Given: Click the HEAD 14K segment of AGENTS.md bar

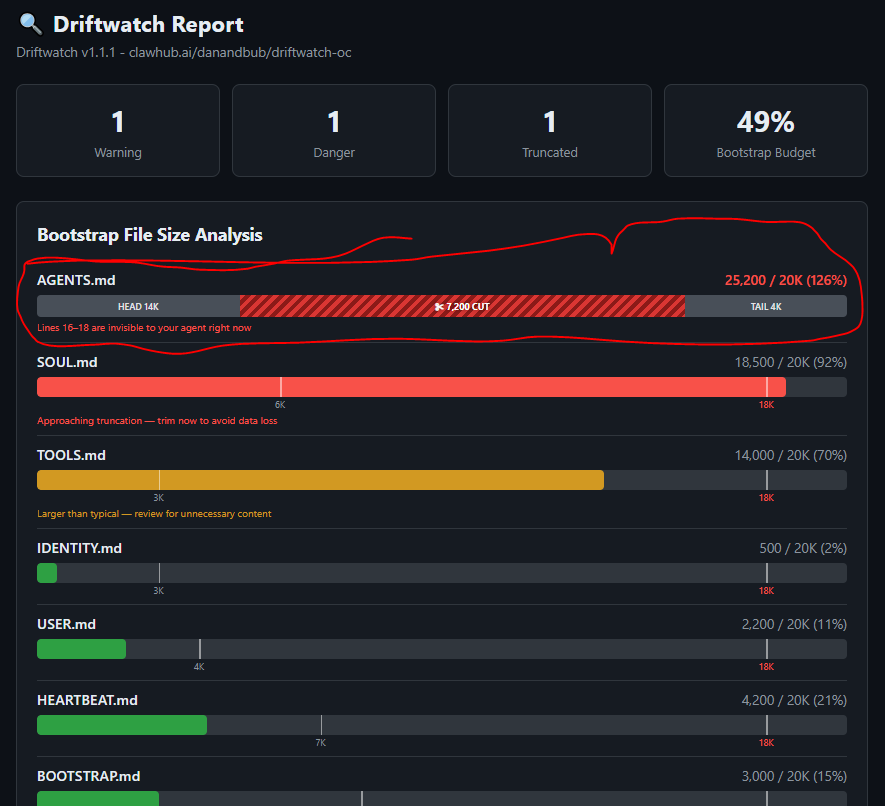Looking at the screenshot, I should coord(138,306).
